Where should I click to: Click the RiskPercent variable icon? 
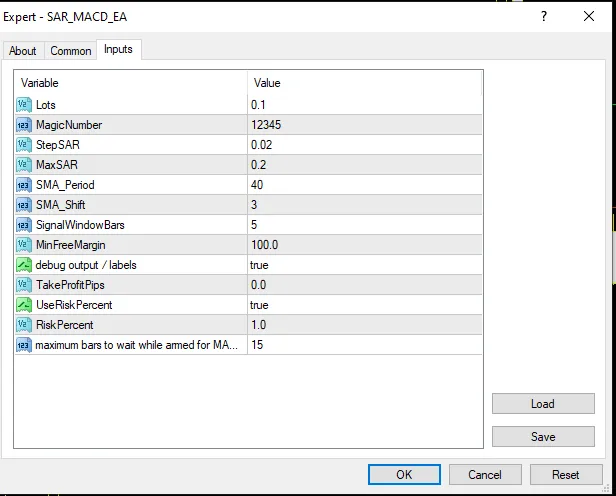coord(24,325)
